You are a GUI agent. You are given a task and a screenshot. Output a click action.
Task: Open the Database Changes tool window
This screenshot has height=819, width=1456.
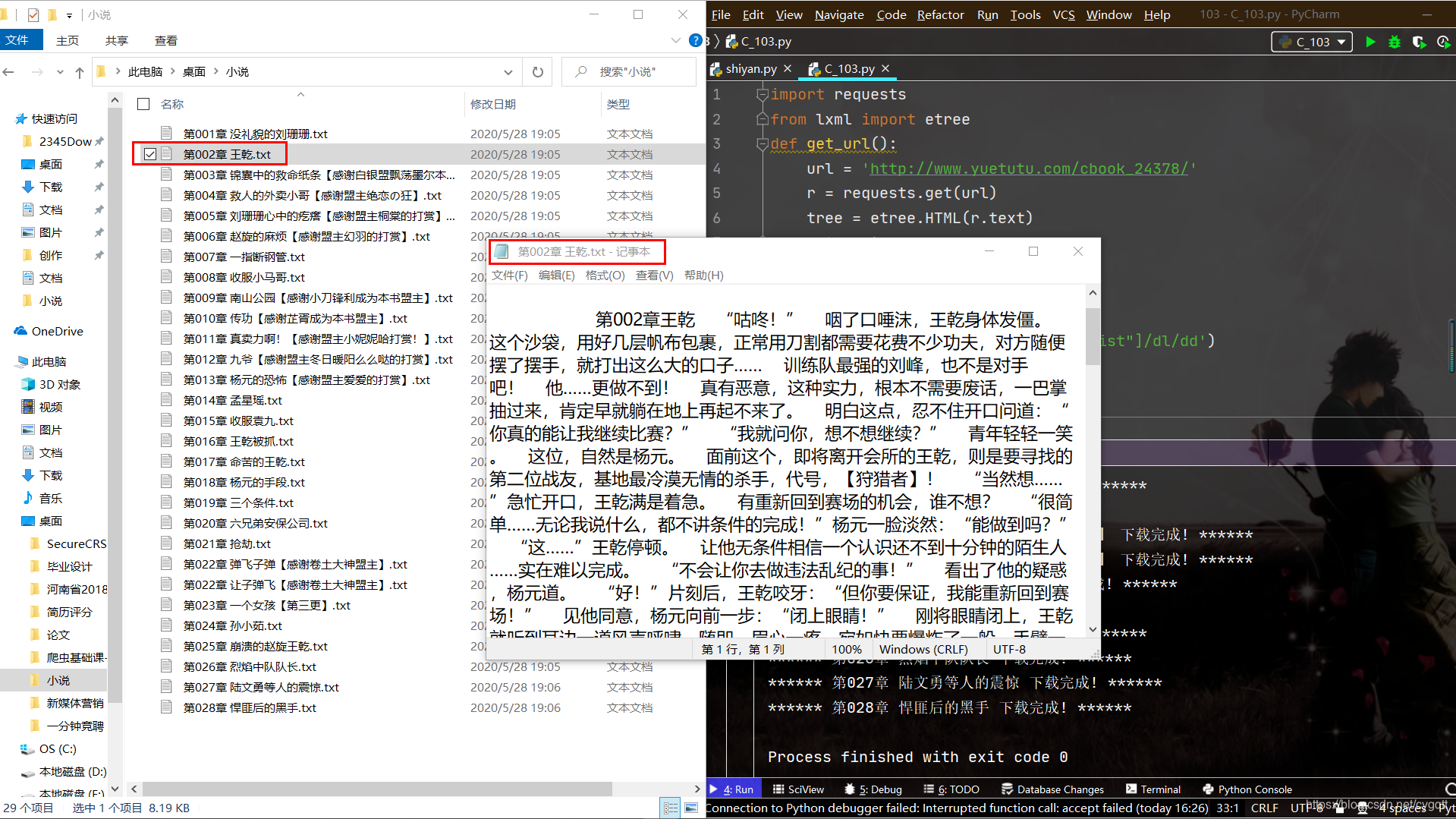coord(1052,789)
